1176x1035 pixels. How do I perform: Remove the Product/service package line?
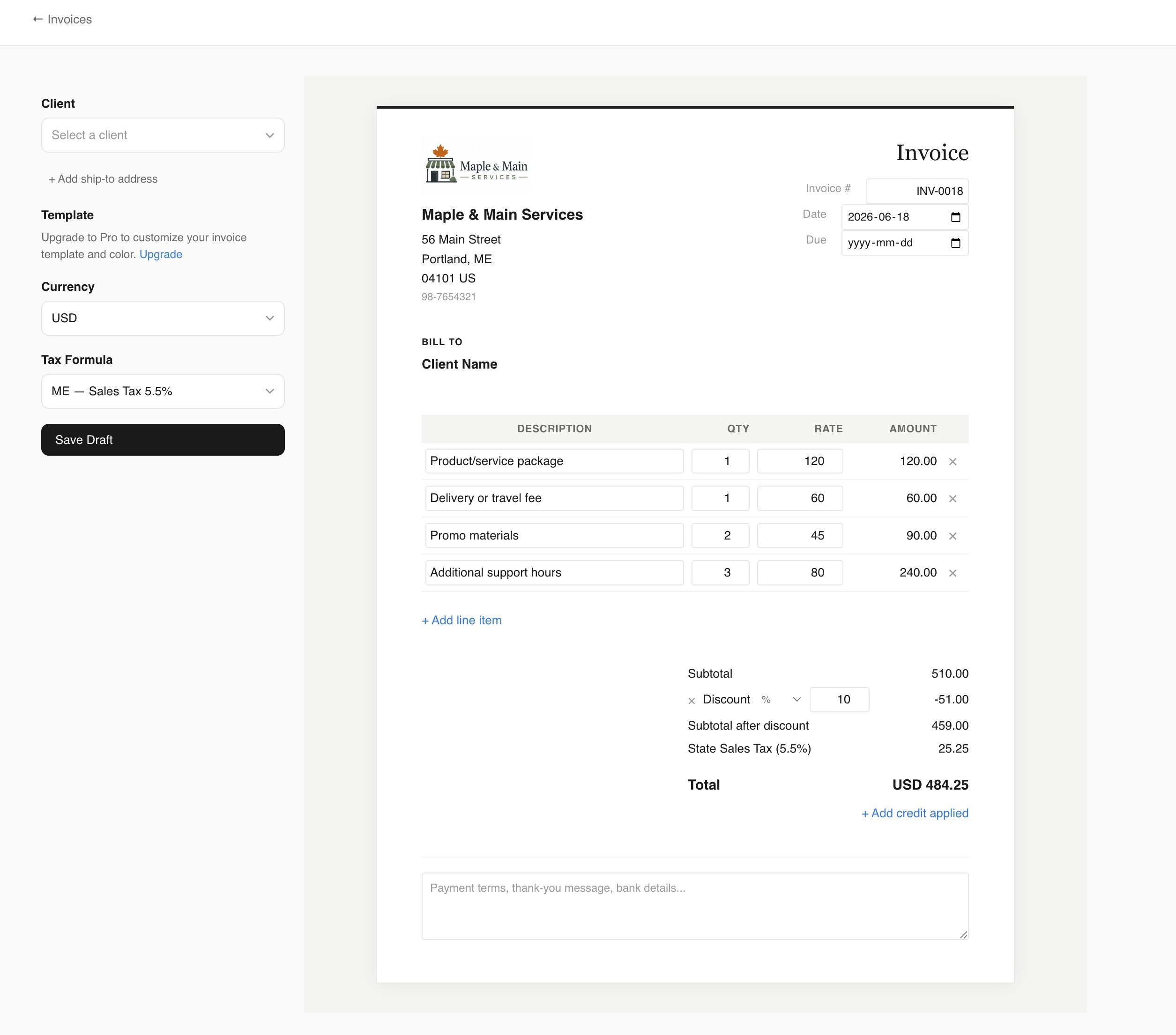click(953, 462)
